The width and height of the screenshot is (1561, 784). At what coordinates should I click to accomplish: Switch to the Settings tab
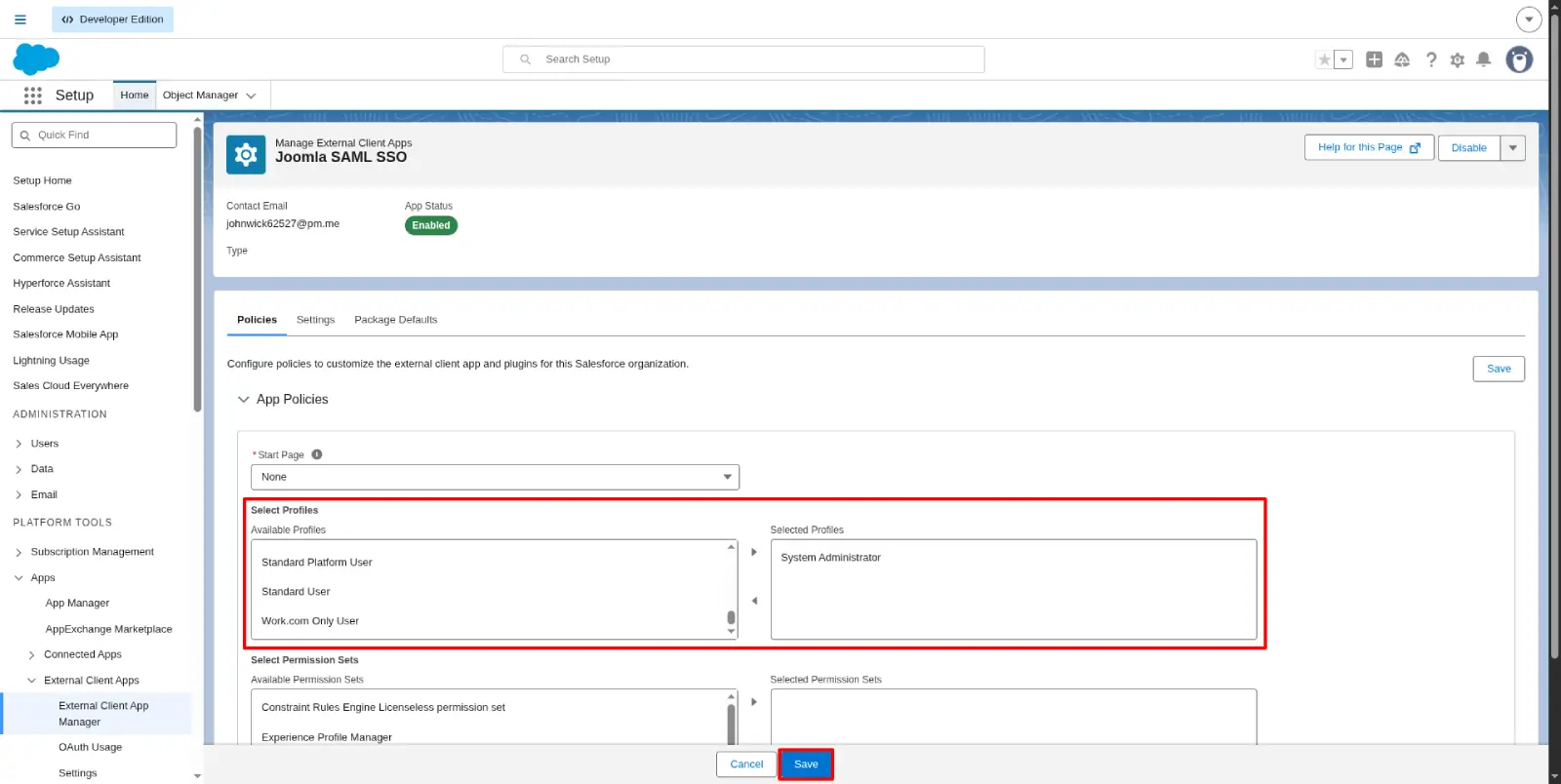(315, 320)
